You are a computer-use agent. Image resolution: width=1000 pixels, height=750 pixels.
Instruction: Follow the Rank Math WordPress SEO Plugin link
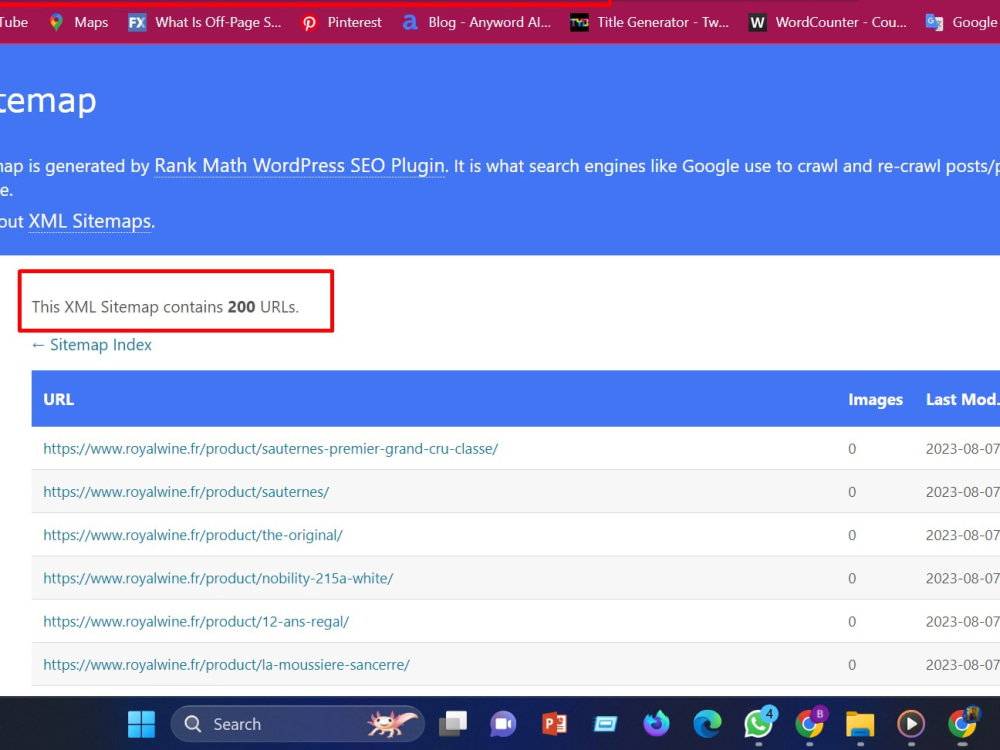(300, 166)
